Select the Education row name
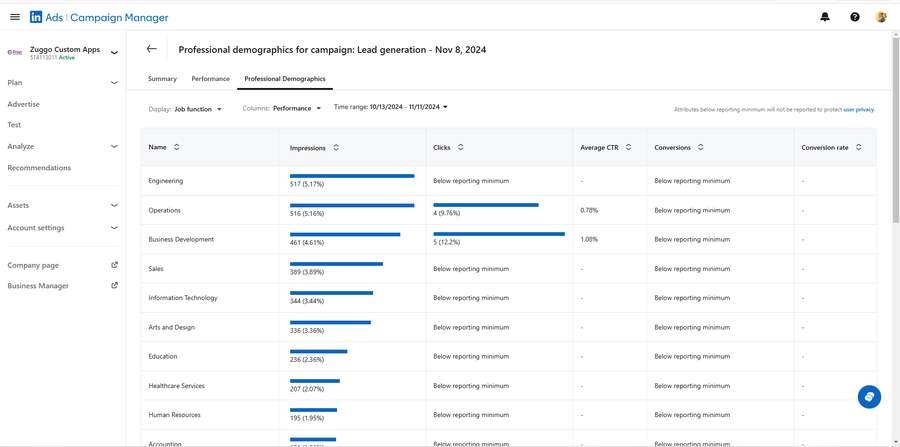Viewport: 900px width, 447px height. [162, 356]
